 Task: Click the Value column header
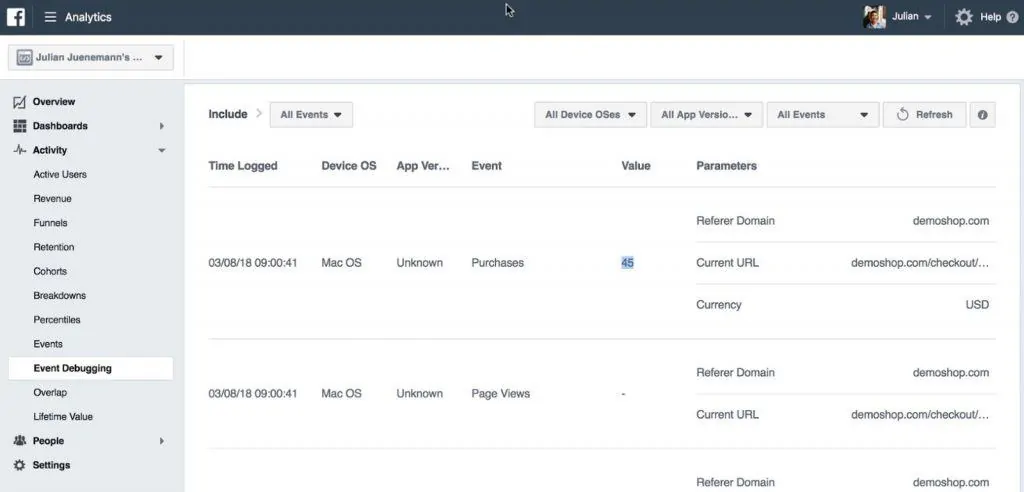point(635,166)
